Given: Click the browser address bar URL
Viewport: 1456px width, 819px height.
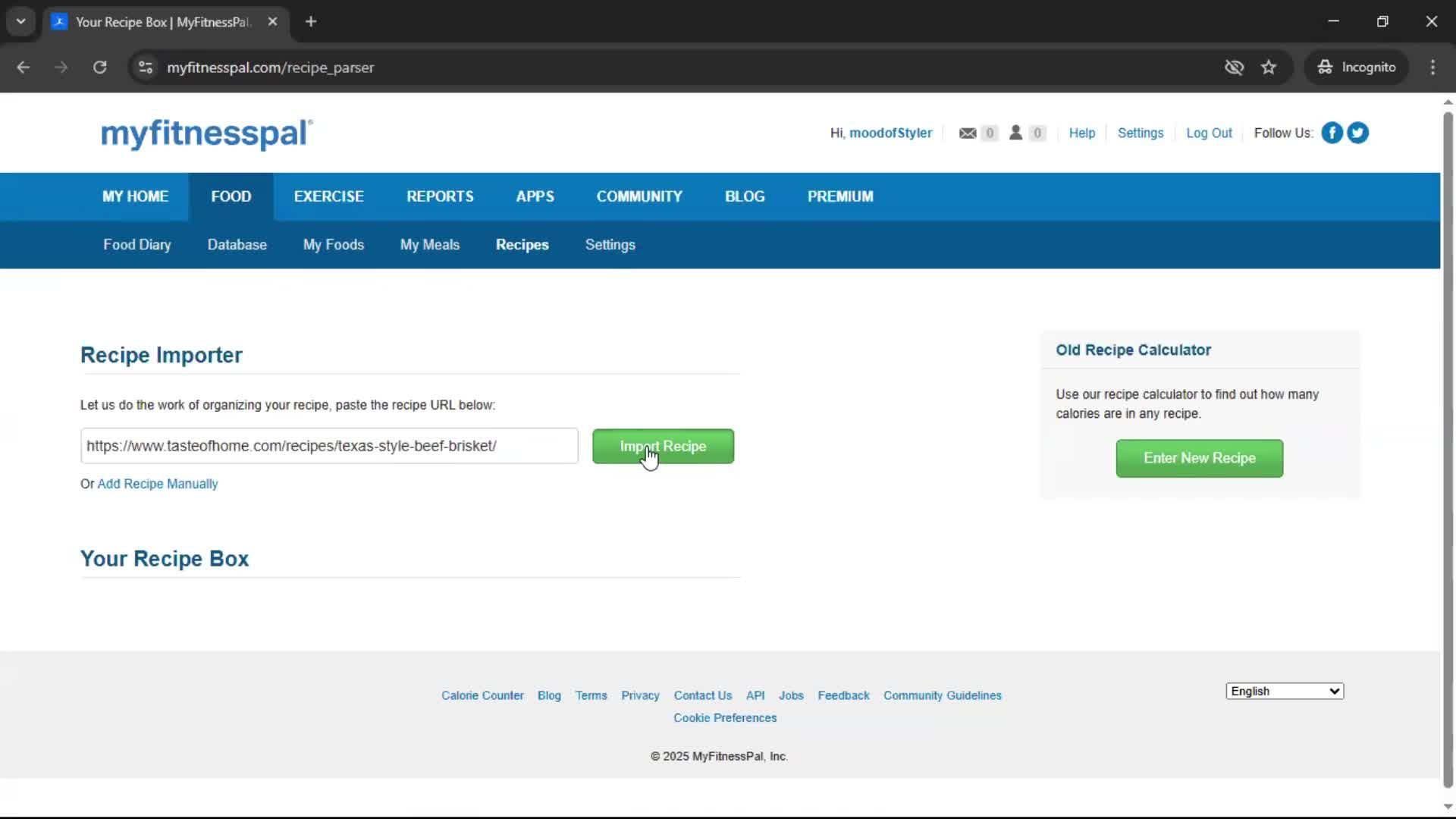Looking at the screenshot, I should point(271,67).
